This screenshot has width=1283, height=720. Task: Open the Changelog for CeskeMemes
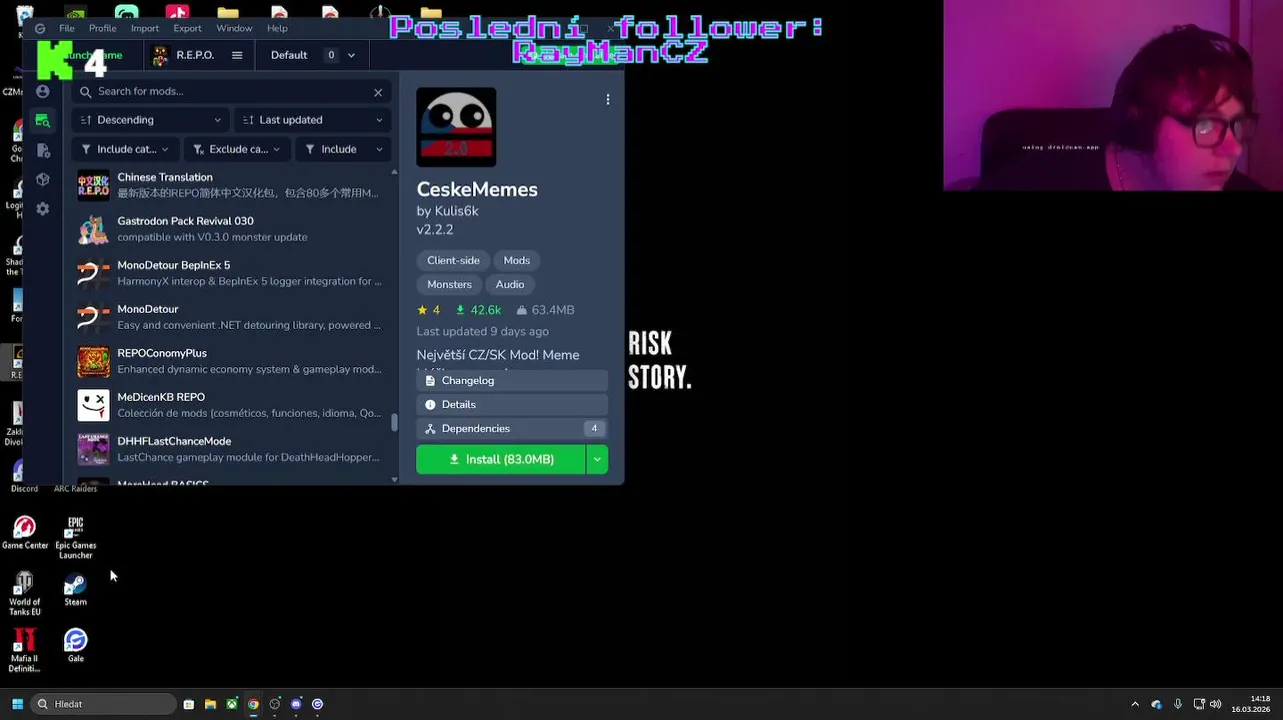click(512, 381)
